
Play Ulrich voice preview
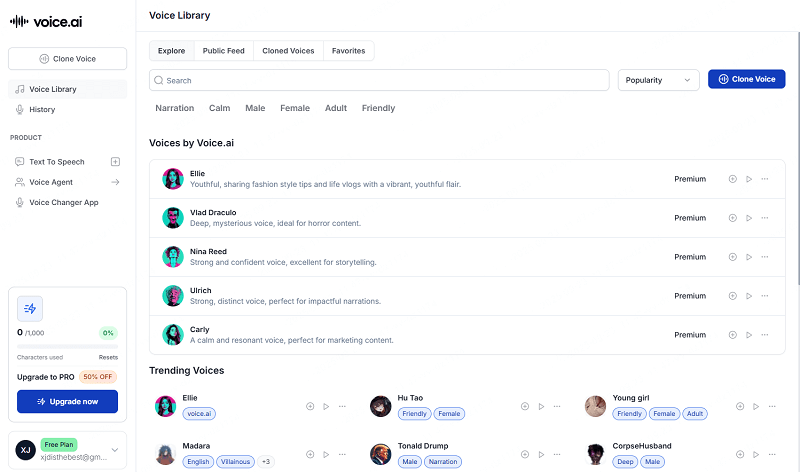click(x=749, y=296)
